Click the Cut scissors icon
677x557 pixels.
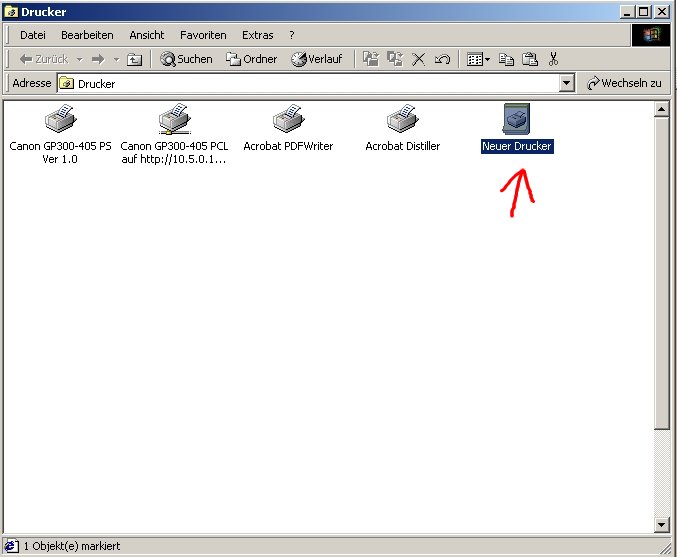pyautogui.click(x=553, y=59)
